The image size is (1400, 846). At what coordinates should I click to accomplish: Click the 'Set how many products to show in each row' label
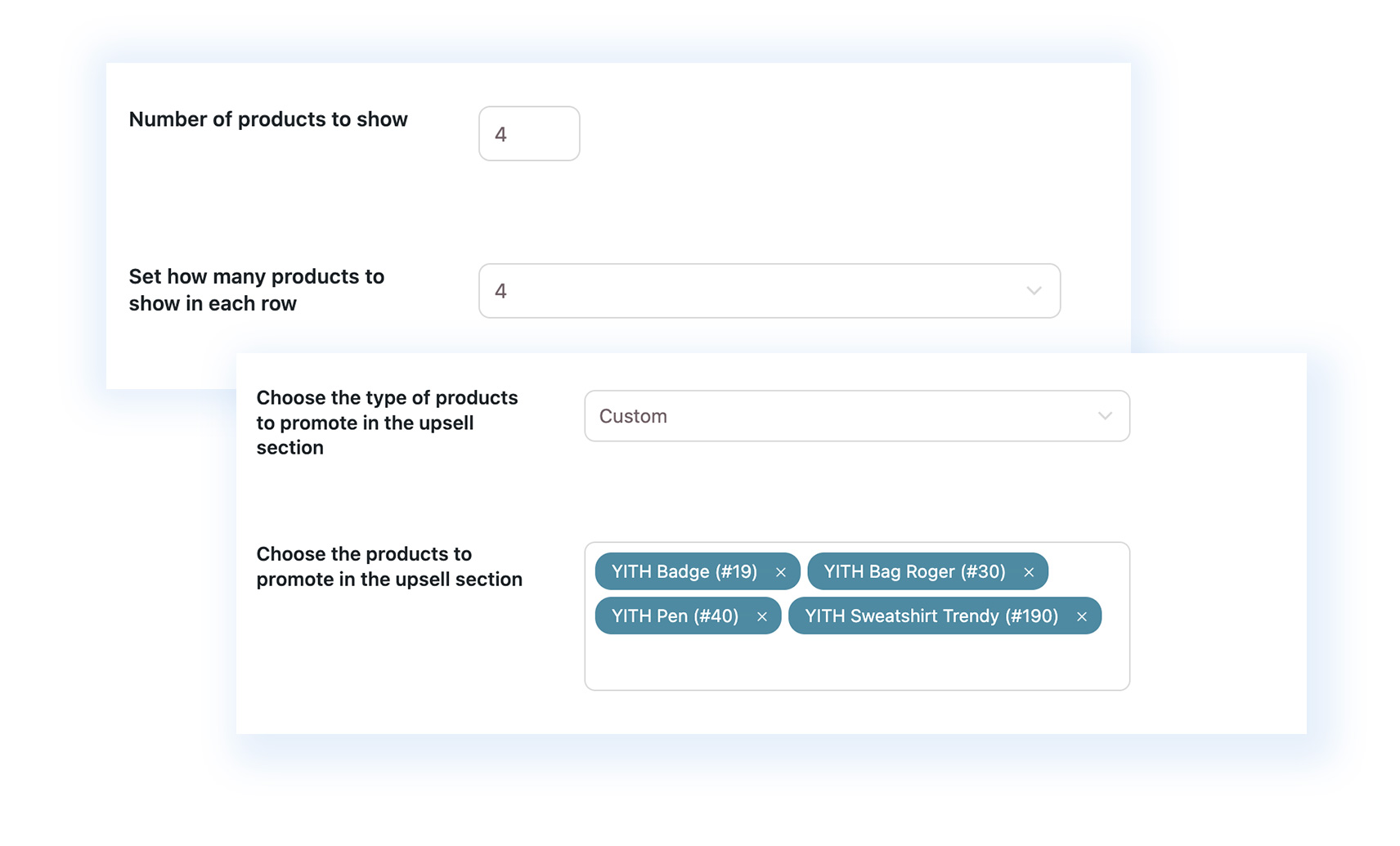(x=257, y=289)
